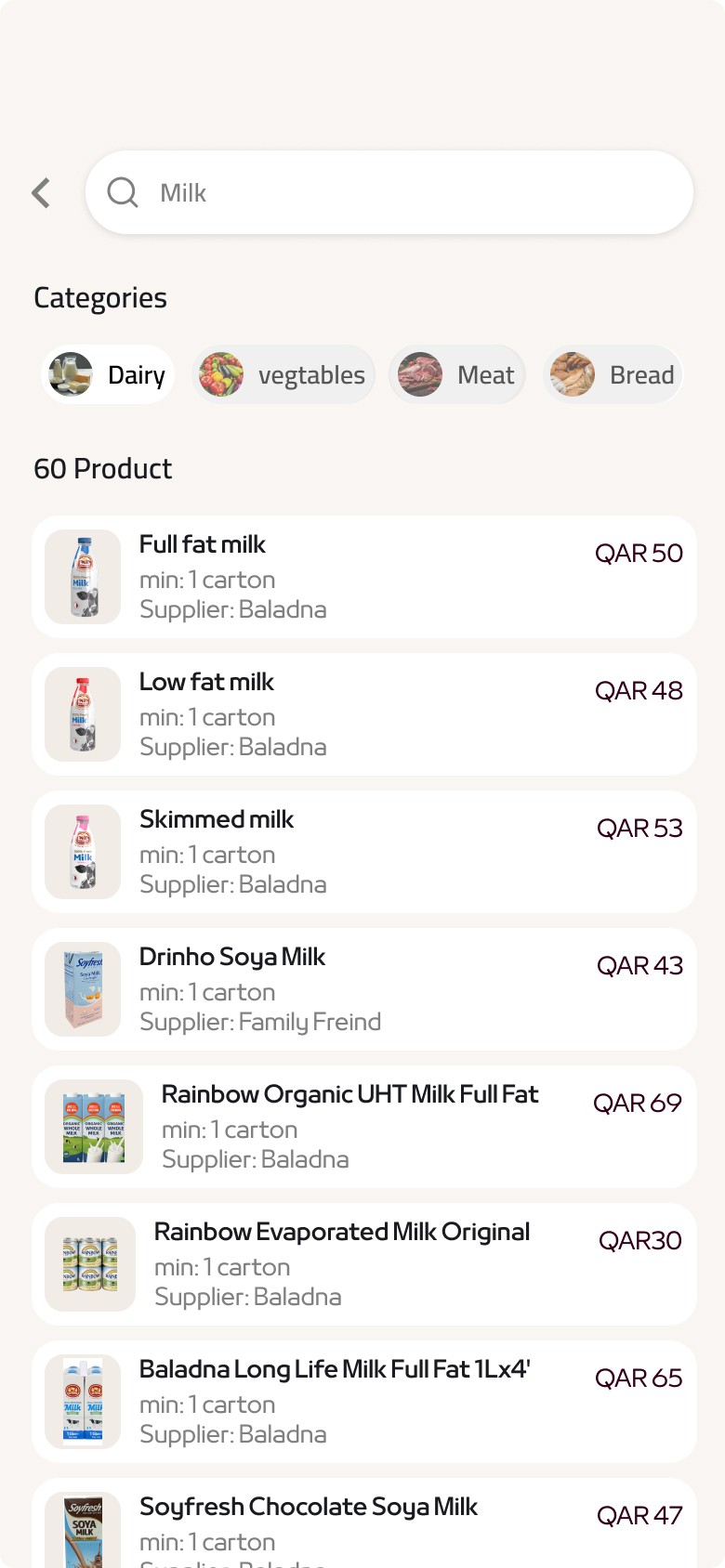Click Rainbow Organic UHT Milk thumbnail
This screenshot has height=1568, width=725.
pyautogui.click(x=94, y=1127)
